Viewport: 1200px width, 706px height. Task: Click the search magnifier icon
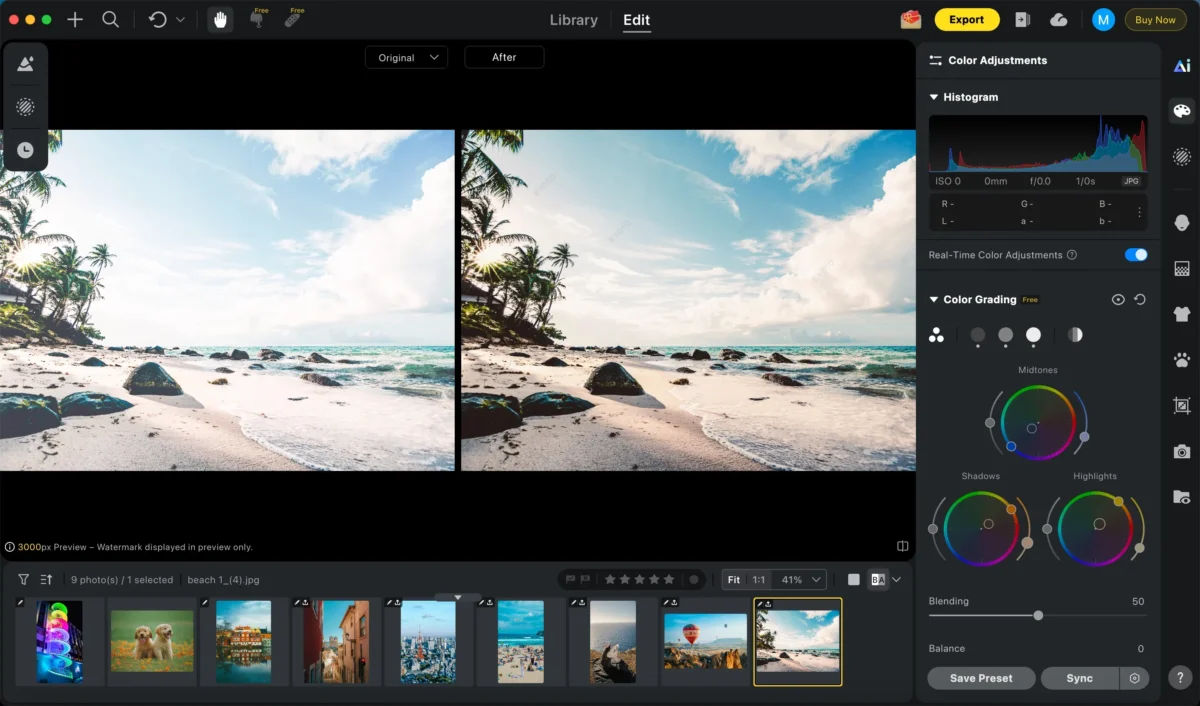pos(111,20)
